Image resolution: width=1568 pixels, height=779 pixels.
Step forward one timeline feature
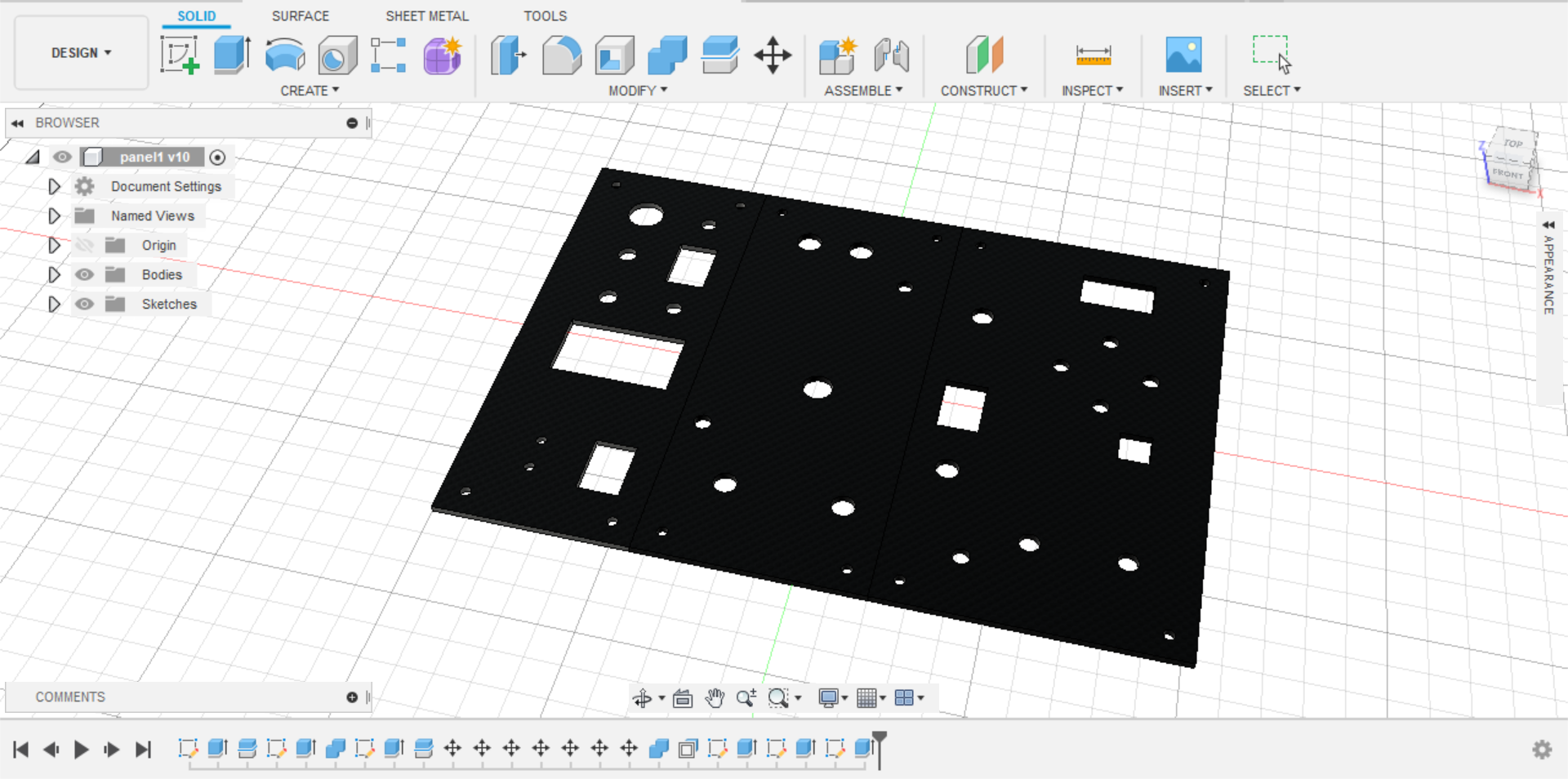pos(112,750)
